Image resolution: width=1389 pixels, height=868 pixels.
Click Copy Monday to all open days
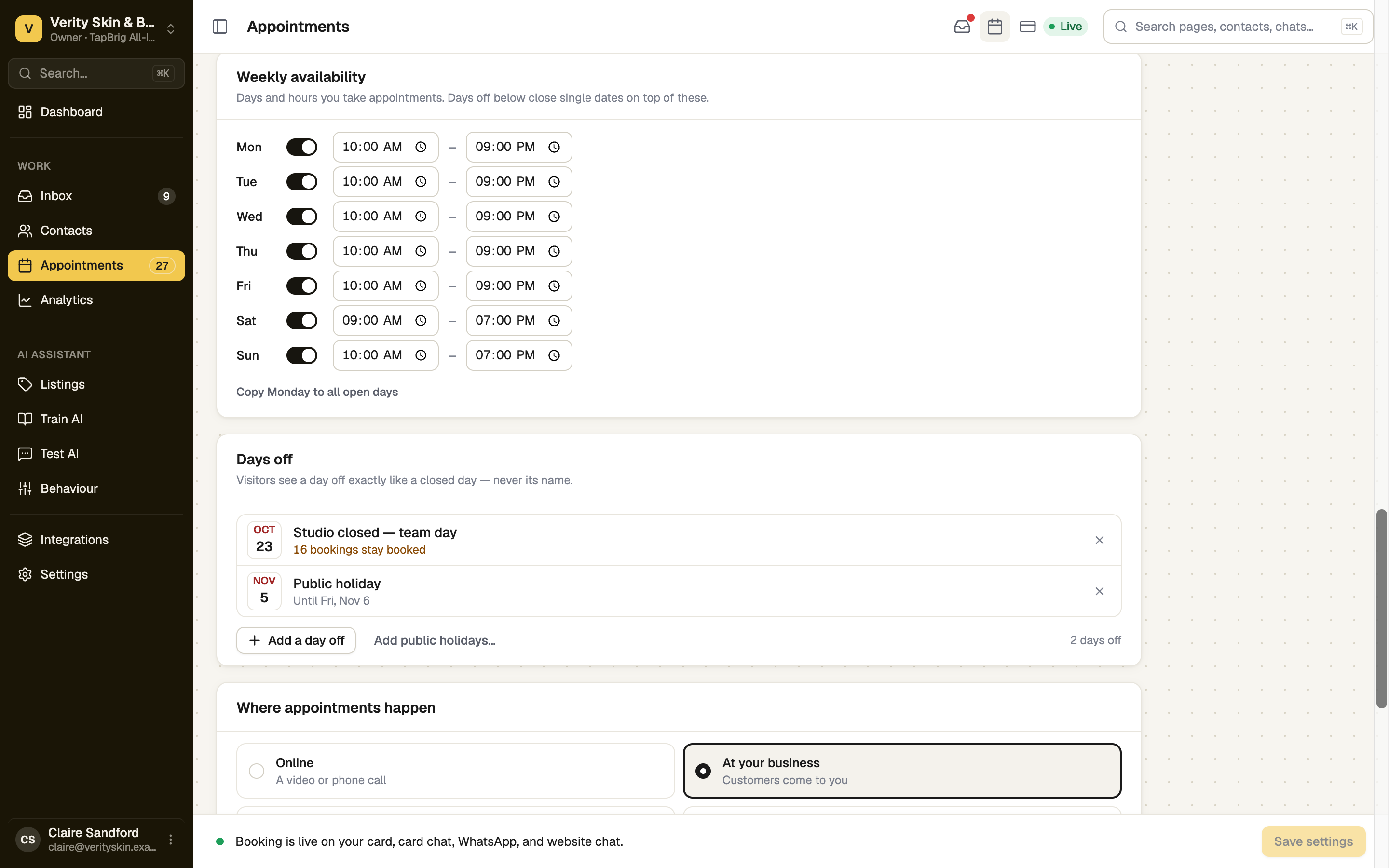point(317,392)
